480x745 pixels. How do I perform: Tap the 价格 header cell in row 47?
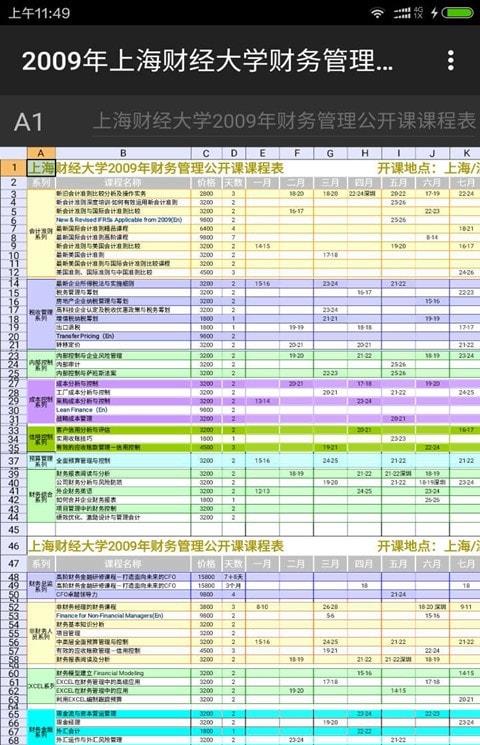tap(206, 564)
